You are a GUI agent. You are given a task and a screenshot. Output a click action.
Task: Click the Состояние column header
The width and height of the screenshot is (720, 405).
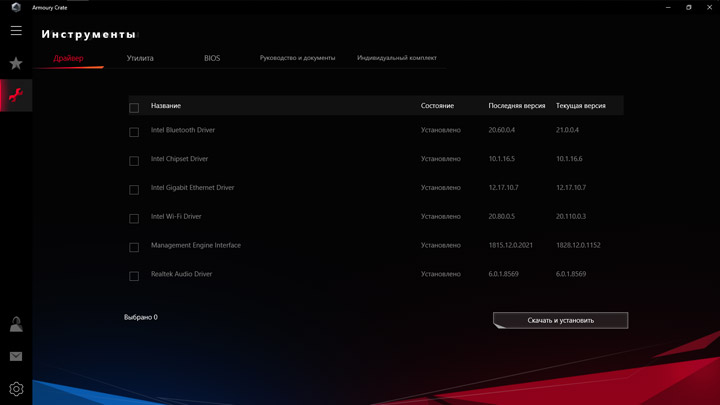(437, 106)
